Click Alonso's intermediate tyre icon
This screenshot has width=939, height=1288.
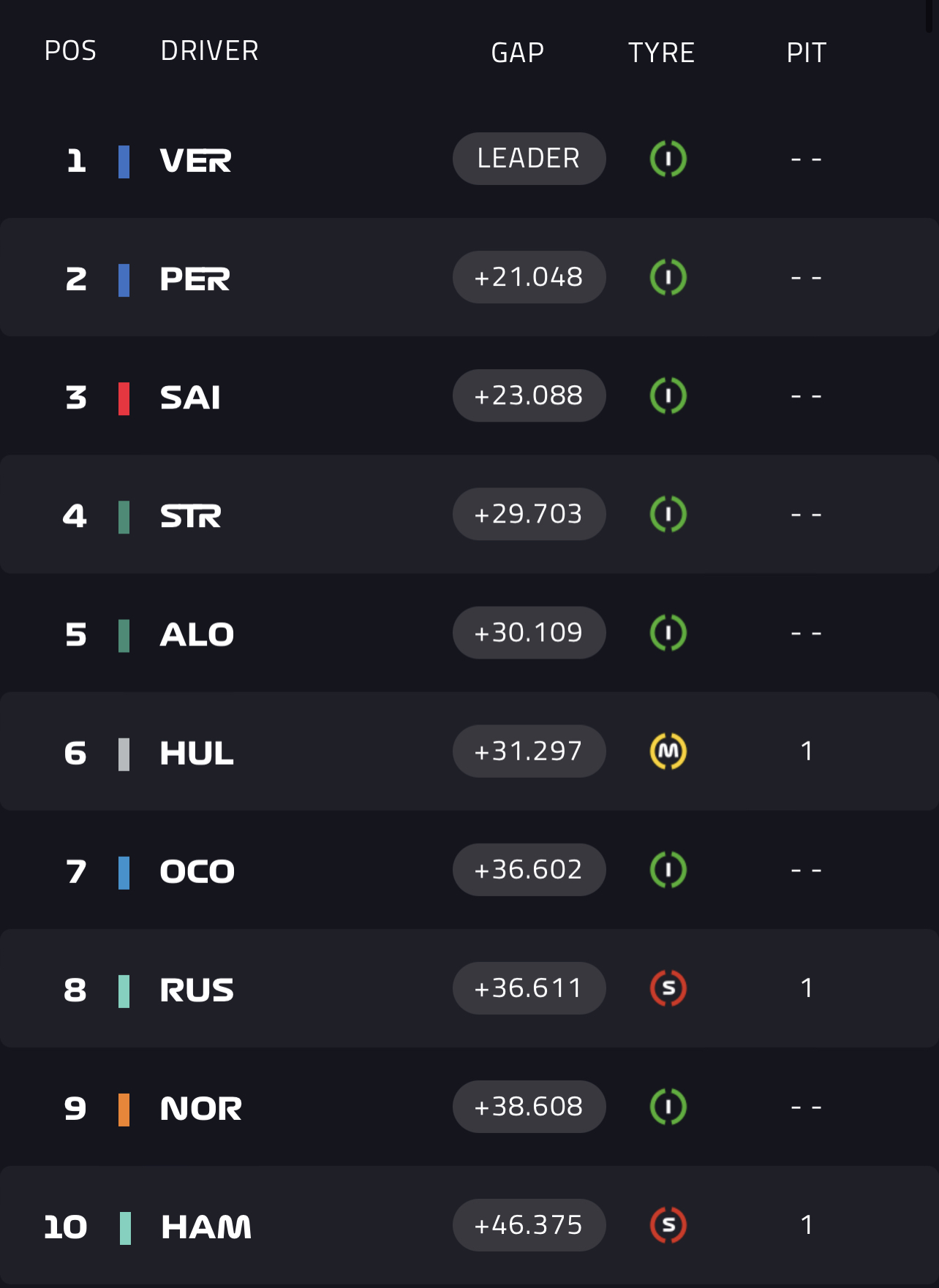tap(668, 633)
